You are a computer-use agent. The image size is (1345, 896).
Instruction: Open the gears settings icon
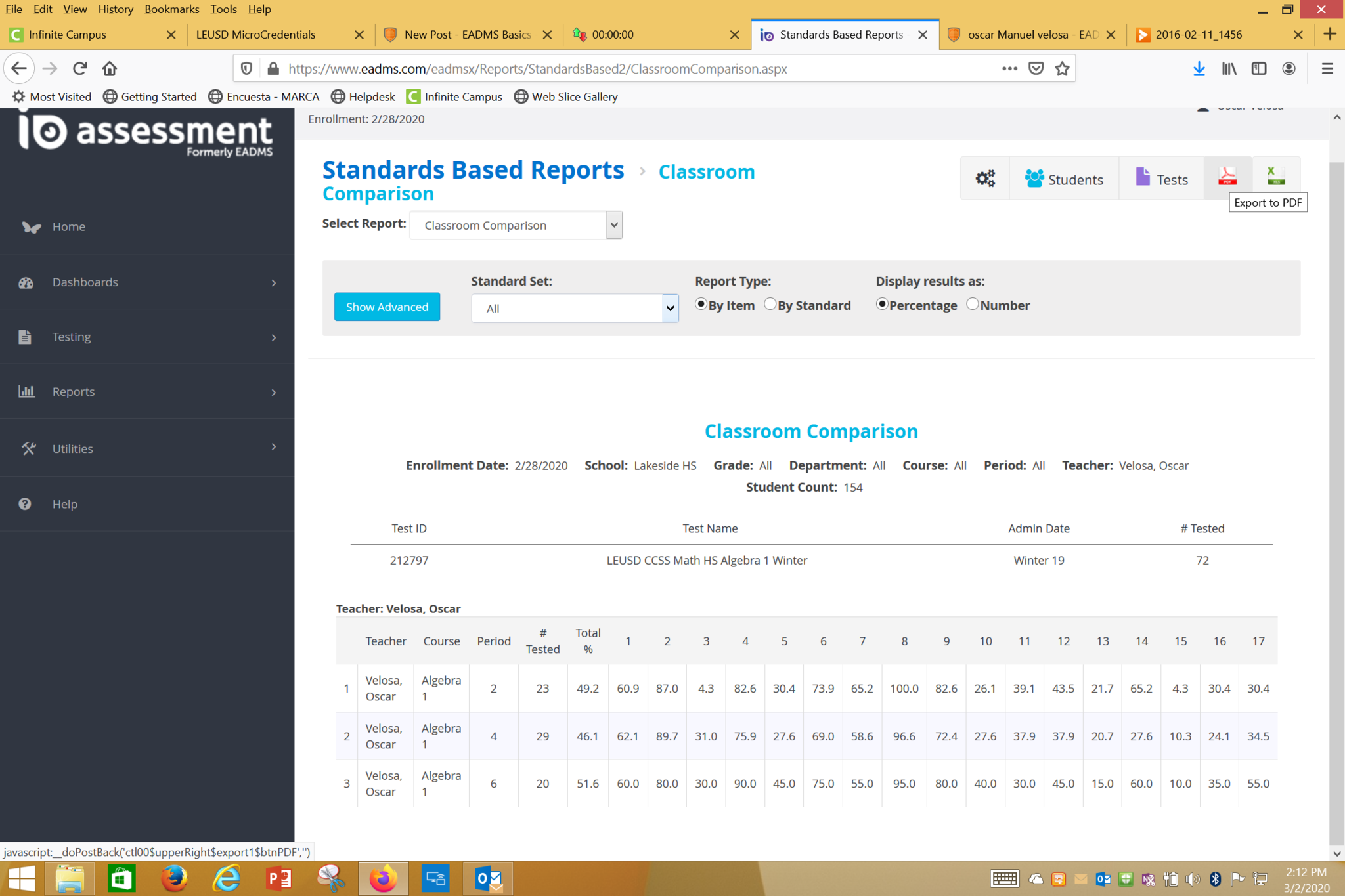point(984,179)
